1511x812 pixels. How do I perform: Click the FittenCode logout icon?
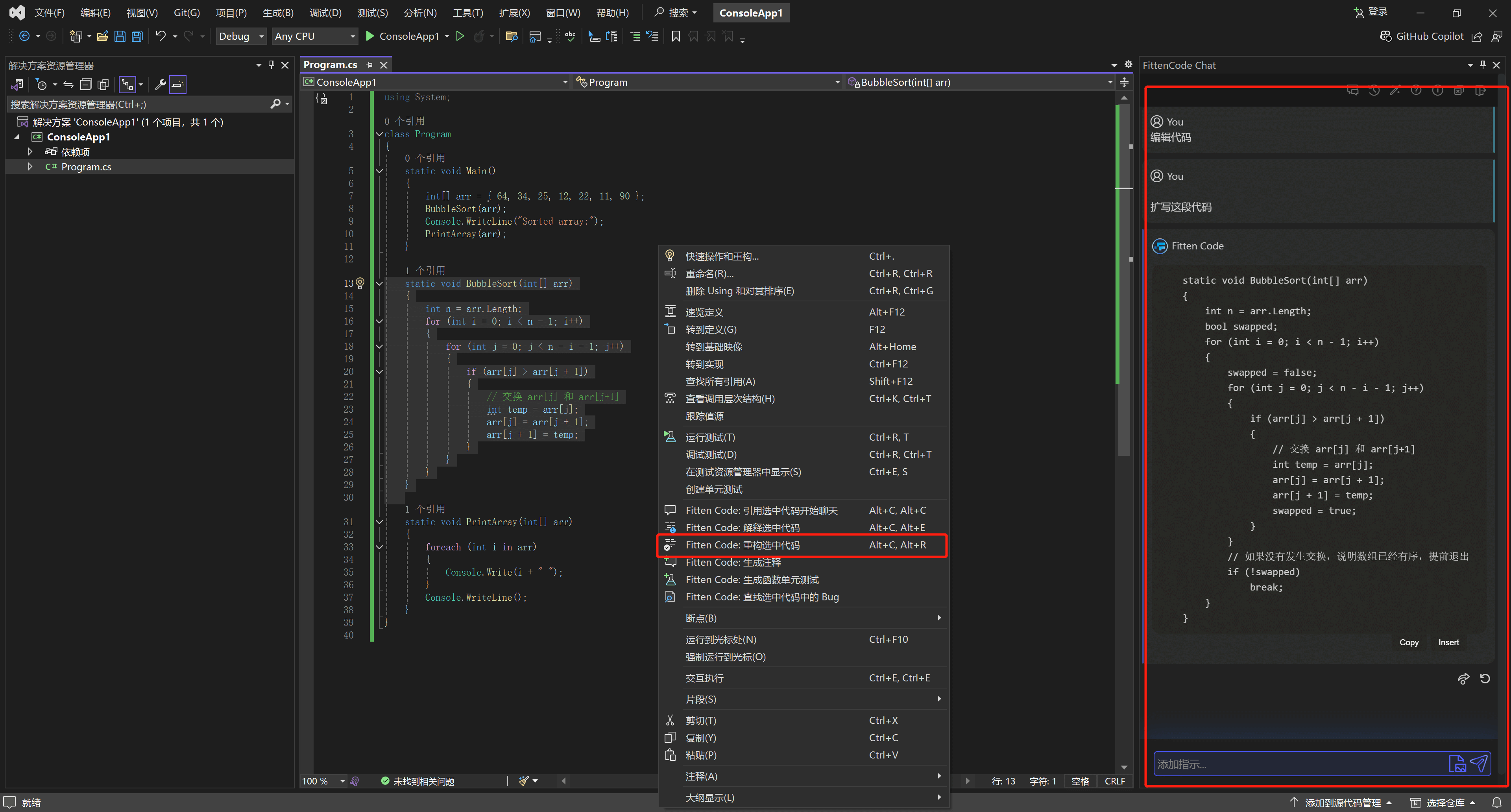[1480, 90]
